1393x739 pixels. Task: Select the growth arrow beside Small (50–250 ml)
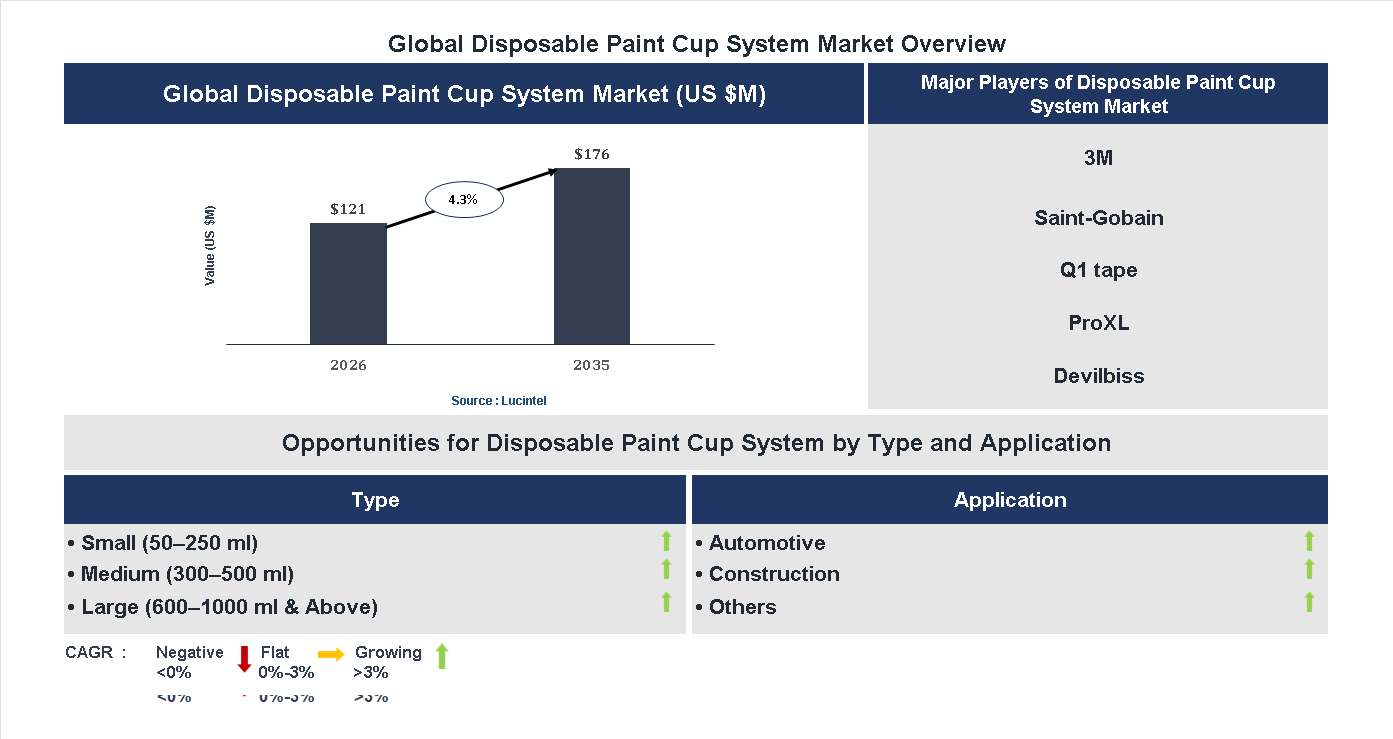(666, 541)
